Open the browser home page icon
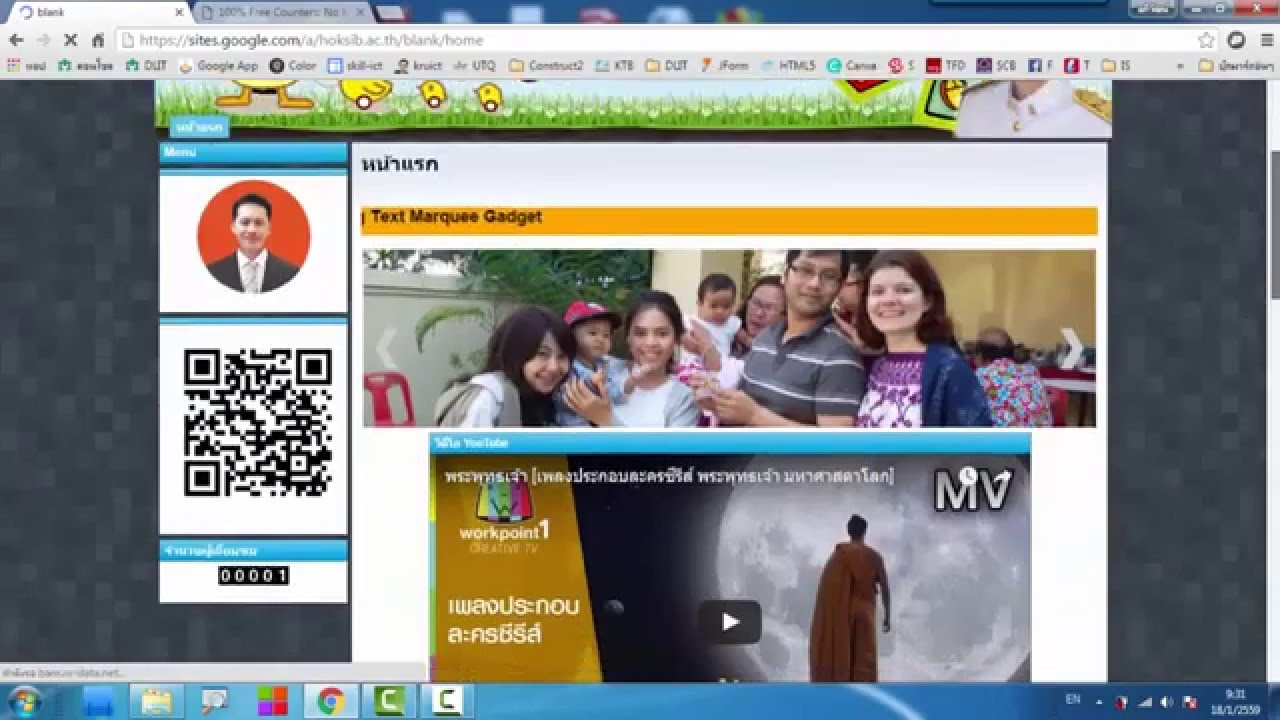The height and width of the screenshot is (720, 1280). point(97,40)
